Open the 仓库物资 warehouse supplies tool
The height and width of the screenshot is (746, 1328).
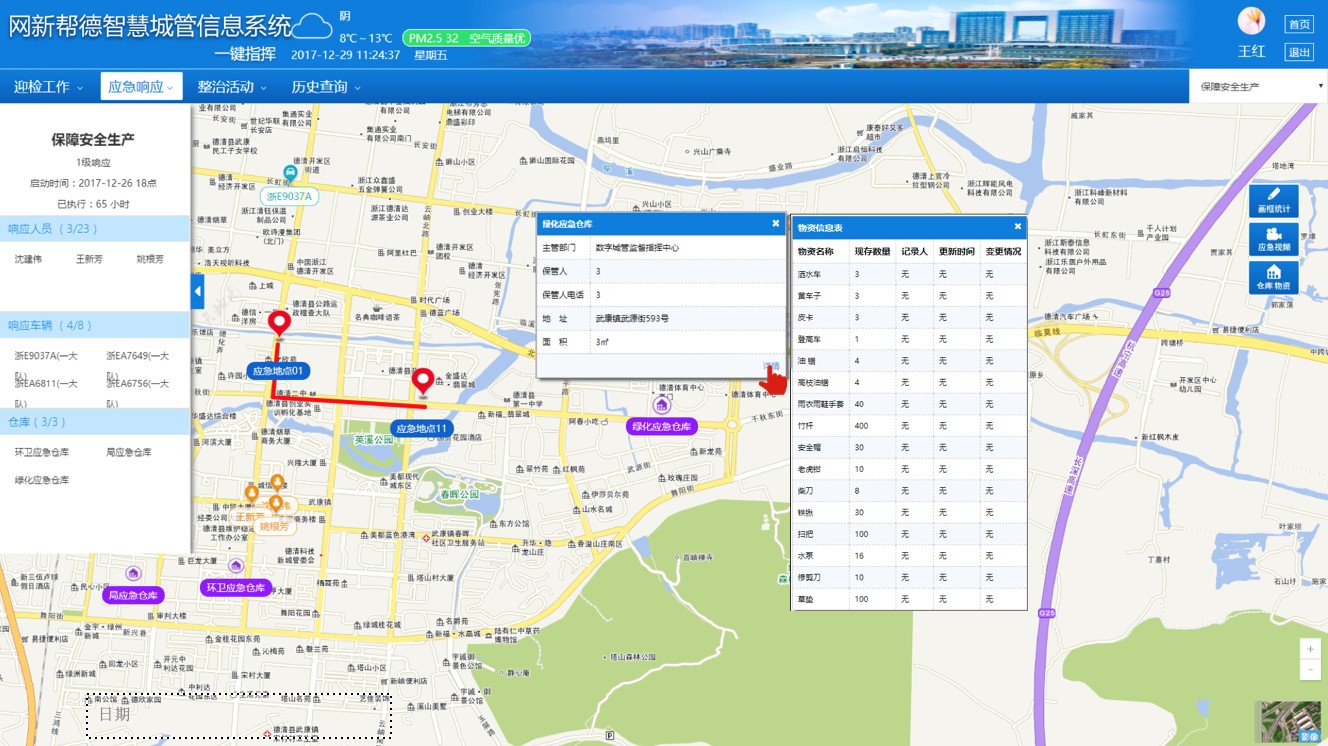click(1274, 277)
